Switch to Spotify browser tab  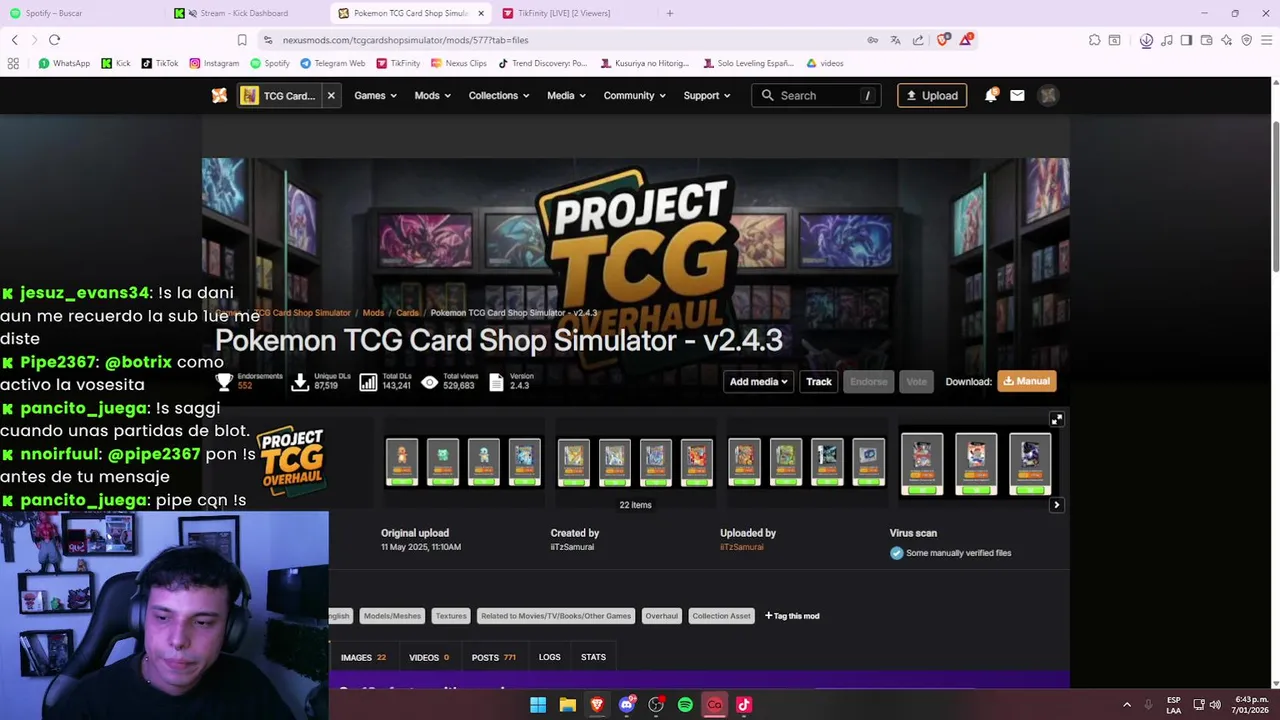(x=82, y=13)
